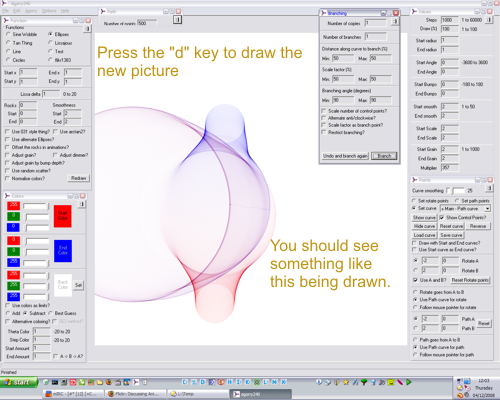The image size is (500, 400).
Task: Click the green play arrow taskbar icon
Action: click(409, 382)
